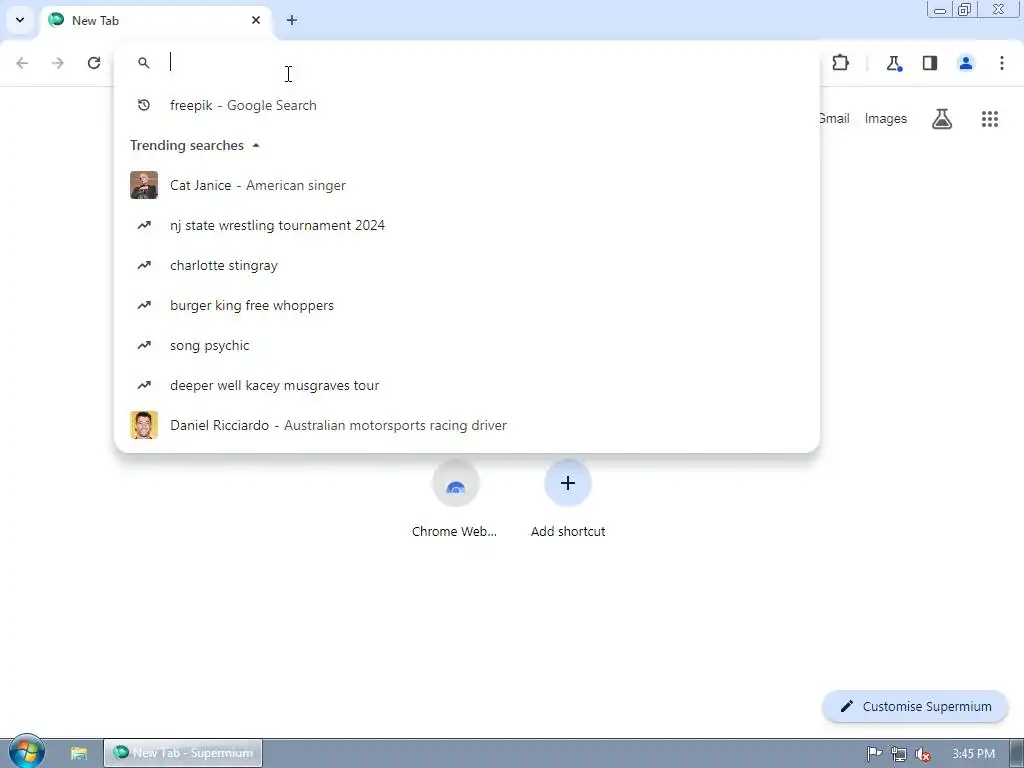Click Daniel Ricciardo thumbnail photo
This screenshot has height=768, width=1024.
tap(144, 425)
